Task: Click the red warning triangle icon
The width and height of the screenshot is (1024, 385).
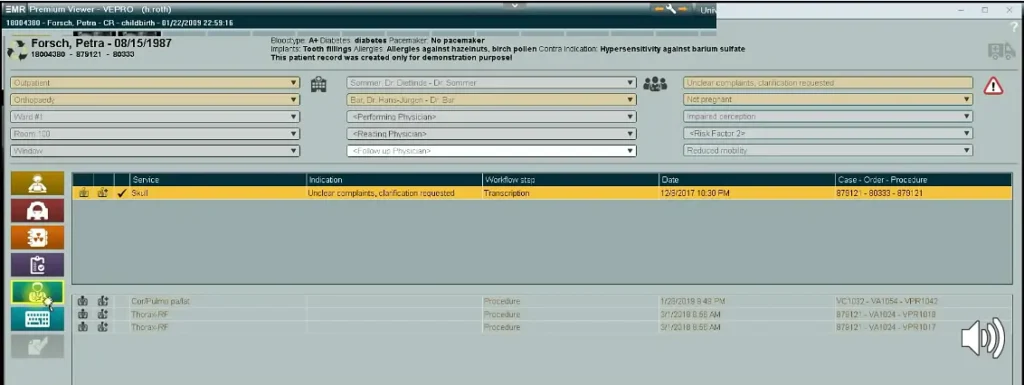Action: pyautogui.click(x=993, y=85)
